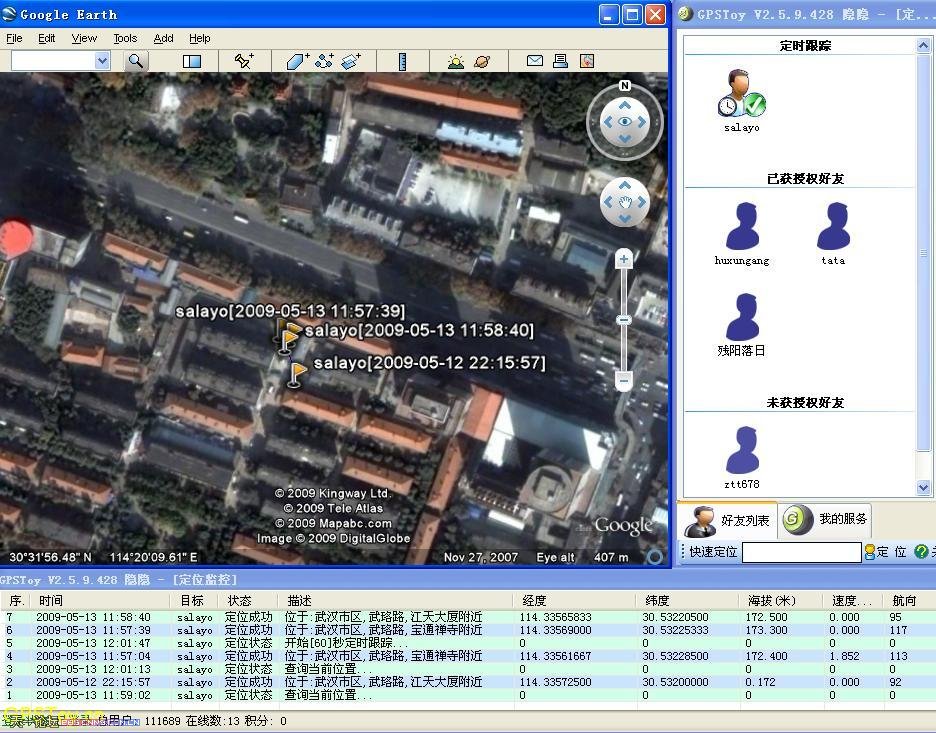Click the email envelope toolbar icon
Image resolution: width=936 pixels, height=733 pixels.
click(535, 60)
